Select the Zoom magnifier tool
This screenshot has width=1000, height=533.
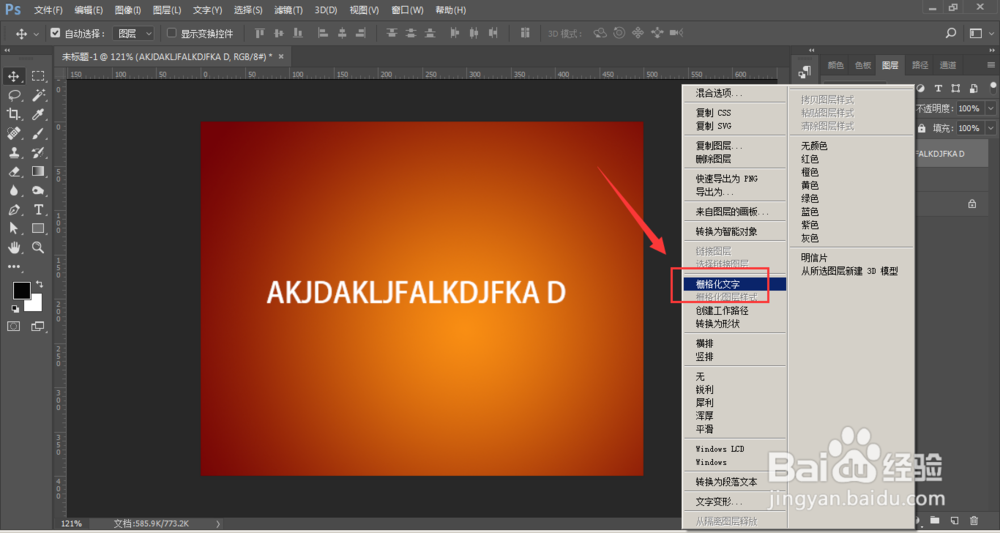tap(38, 247)
